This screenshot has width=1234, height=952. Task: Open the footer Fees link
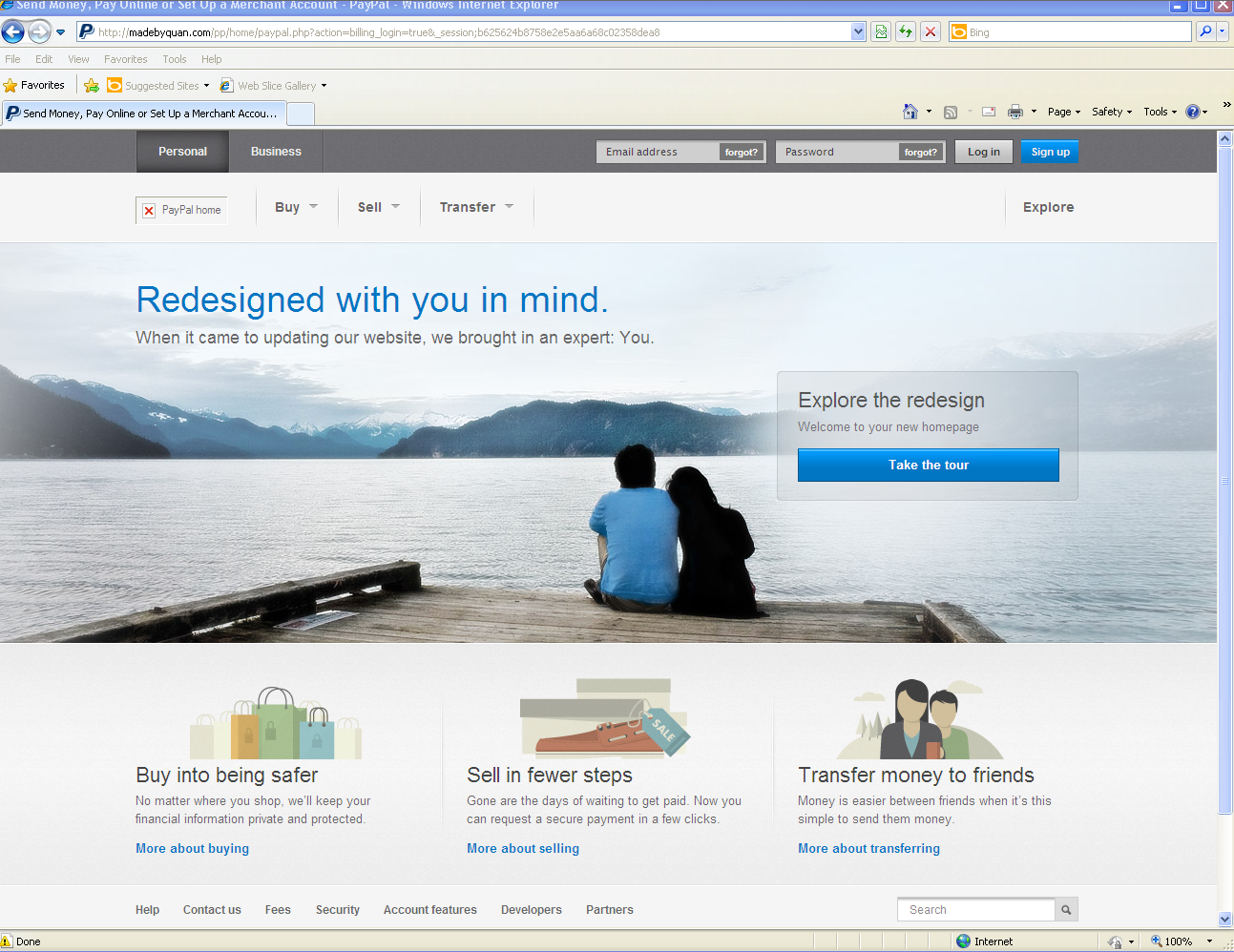[278, 910]
